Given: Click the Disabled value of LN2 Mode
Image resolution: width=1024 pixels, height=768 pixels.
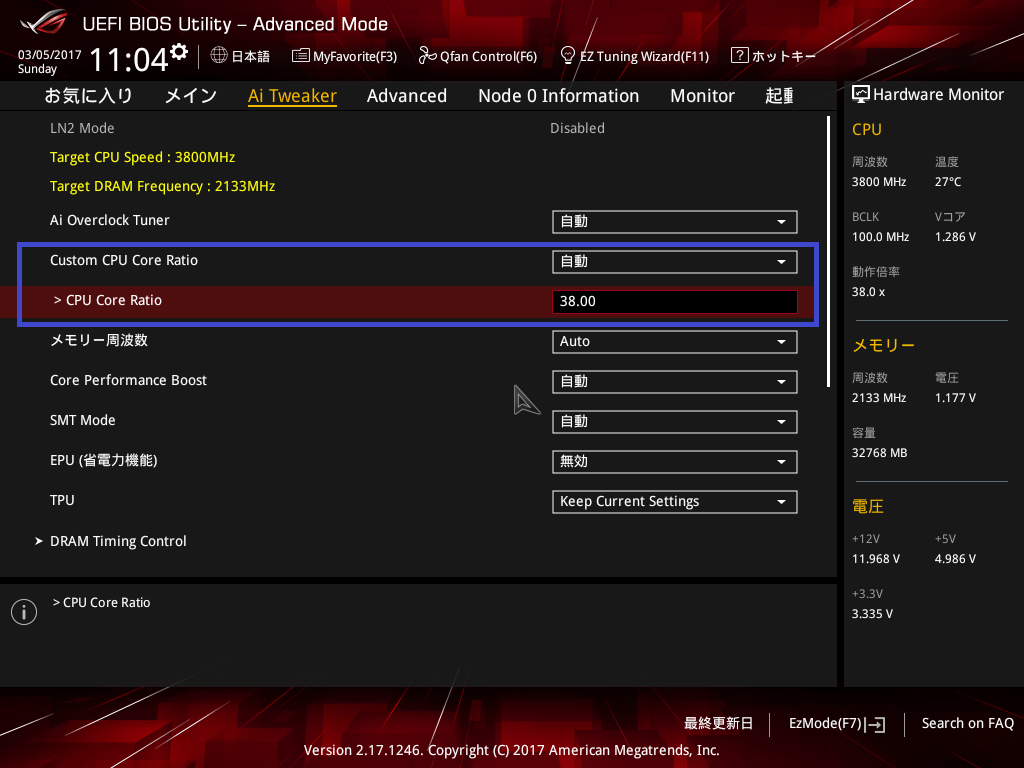Looking at the screenshot, I should [577, 128].
